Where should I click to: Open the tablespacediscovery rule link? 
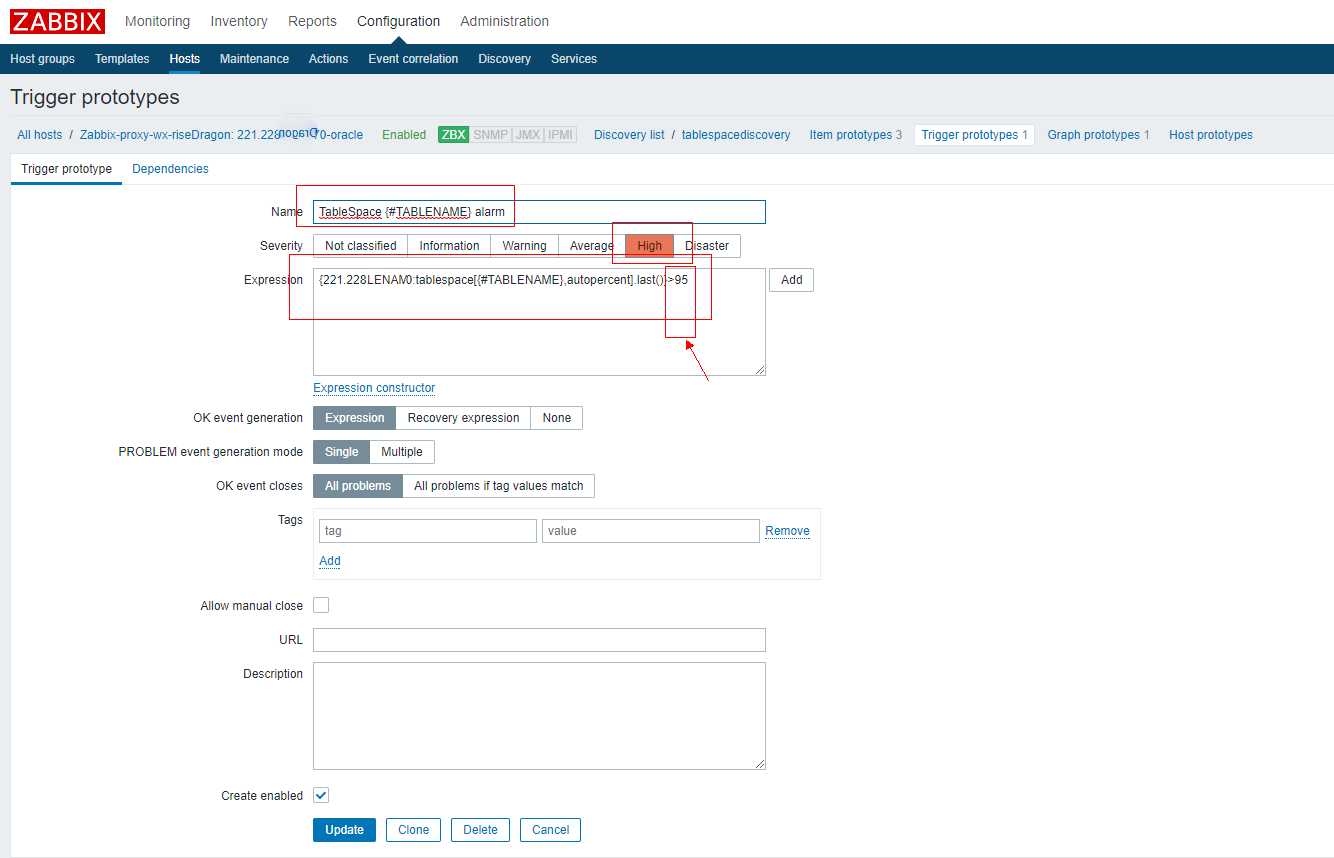point(736,135)
